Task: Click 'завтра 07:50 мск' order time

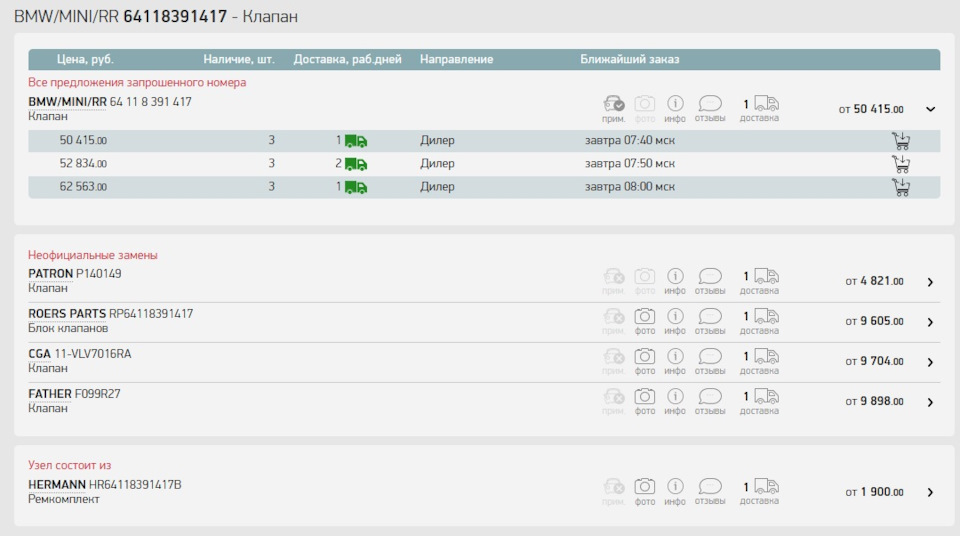Action: 629,164
